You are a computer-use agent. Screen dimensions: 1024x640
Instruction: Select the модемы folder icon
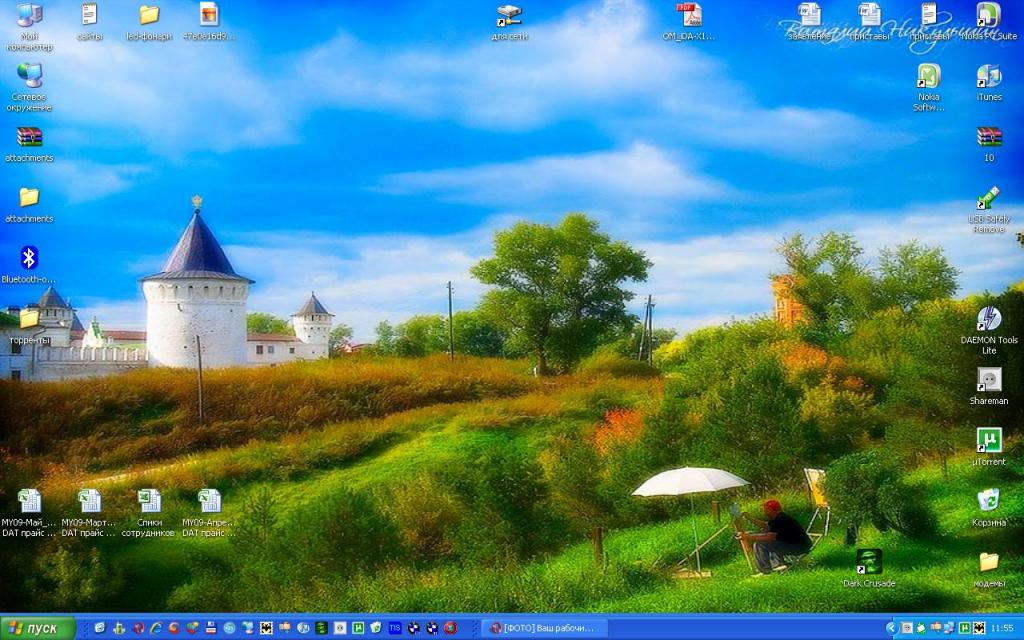(x=988, y=562)
